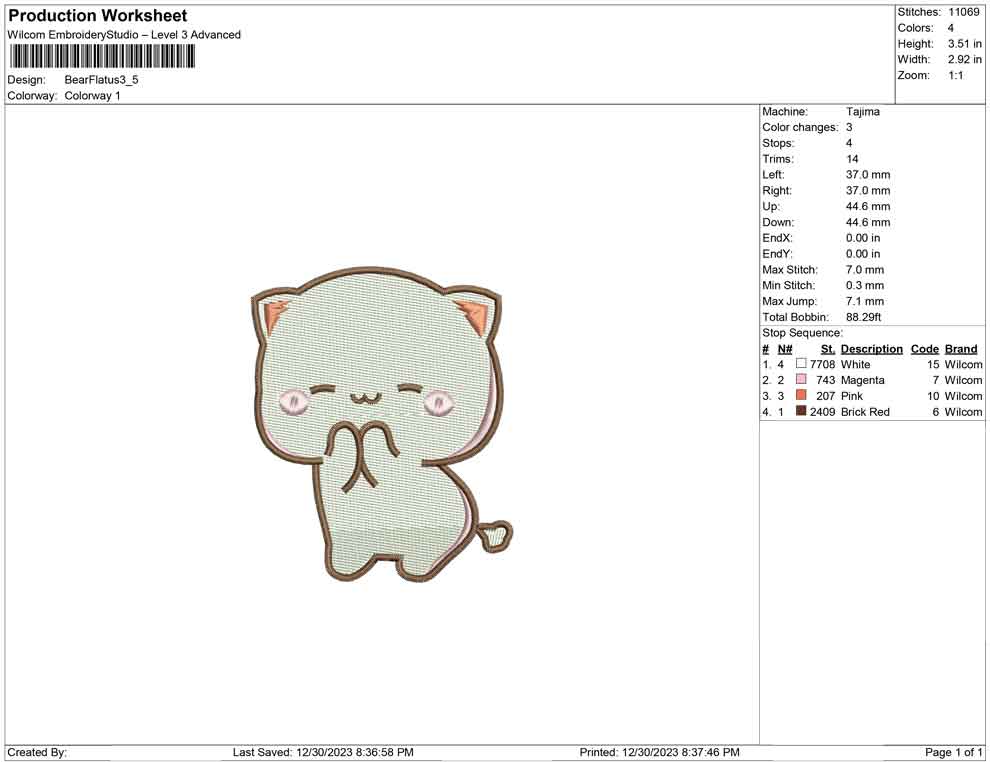Viewport: 990px width, 762px height.
Task: Select design name 'BearFlatus3_5'
Action: (x=101, y=80)
